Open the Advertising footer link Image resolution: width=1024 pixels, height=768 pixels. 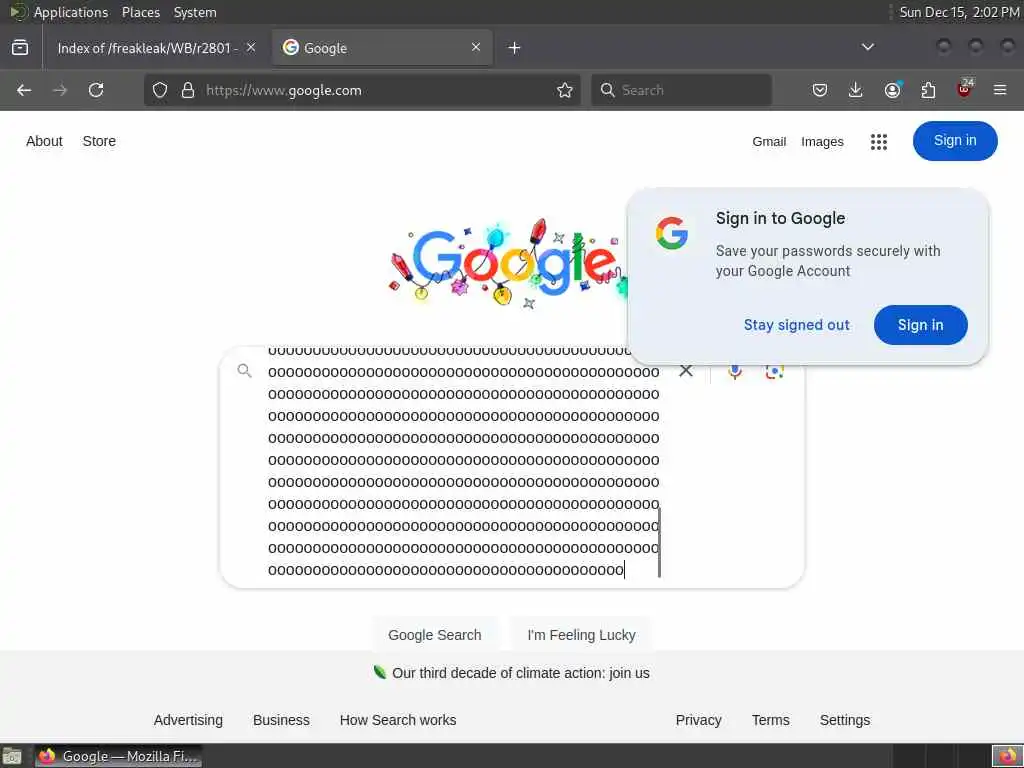point(188,720)
